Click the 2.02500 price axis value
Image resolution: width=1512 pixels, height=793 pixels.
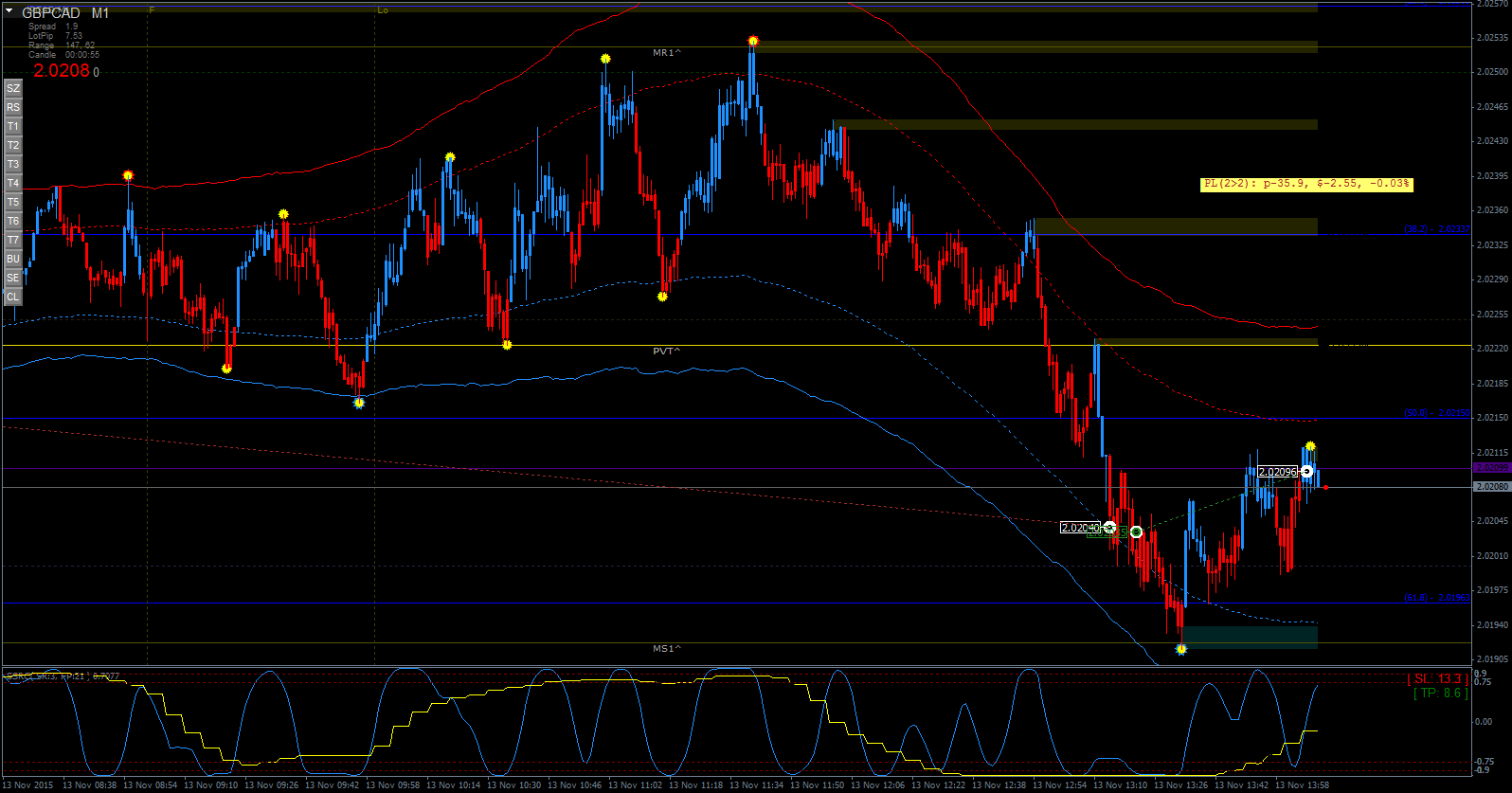[1492, 72]
